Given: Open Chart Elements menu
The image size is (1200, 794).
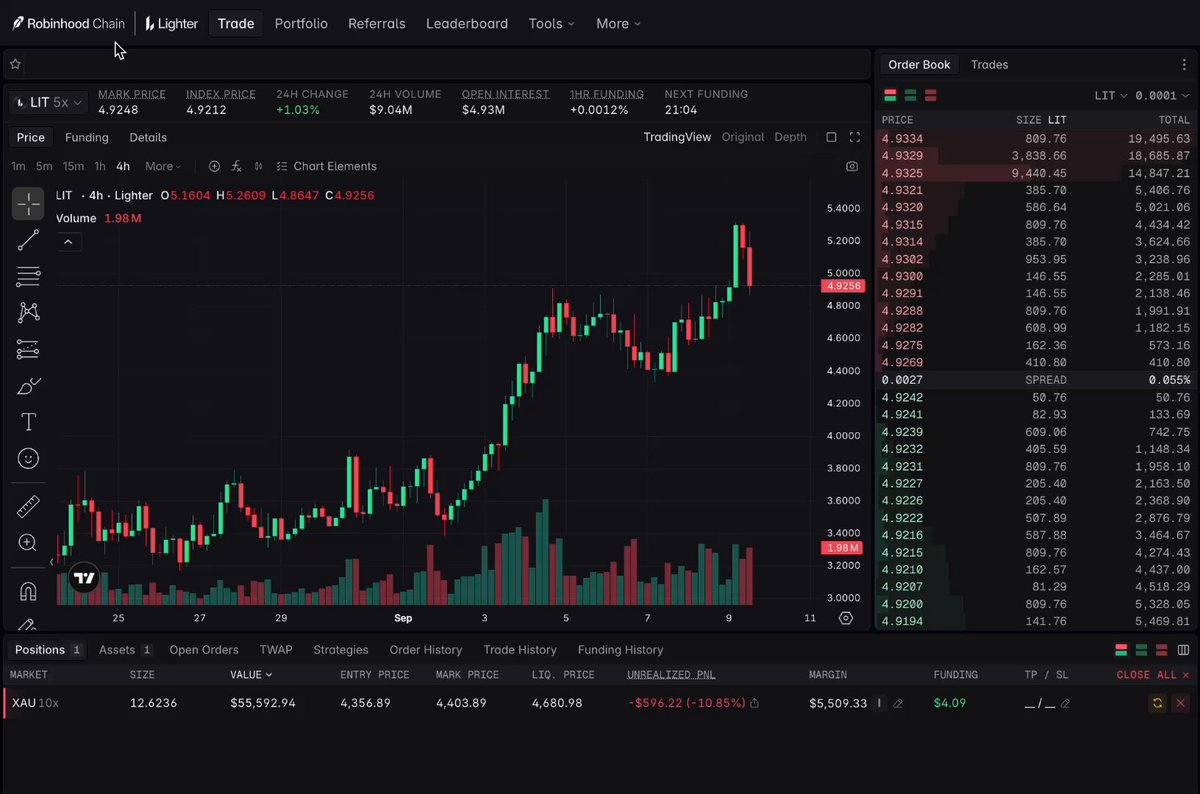Looking at the screenshot, I should tap(326, 166).
